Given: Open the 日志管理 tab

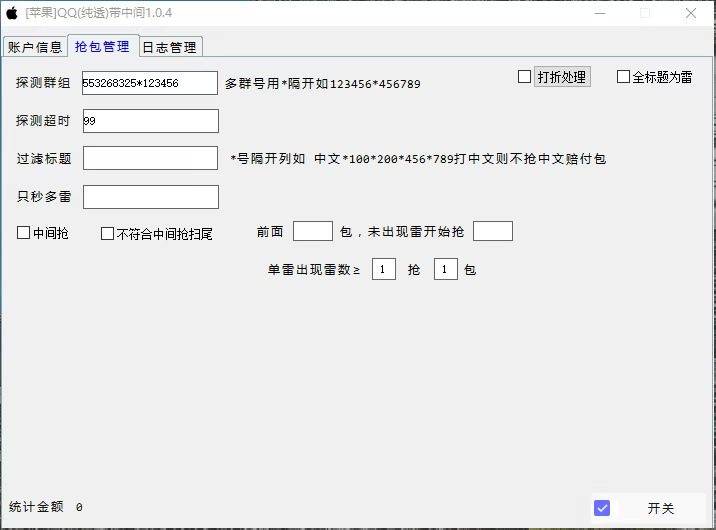Looking at the screenshot, I should (x=170, y=47).
